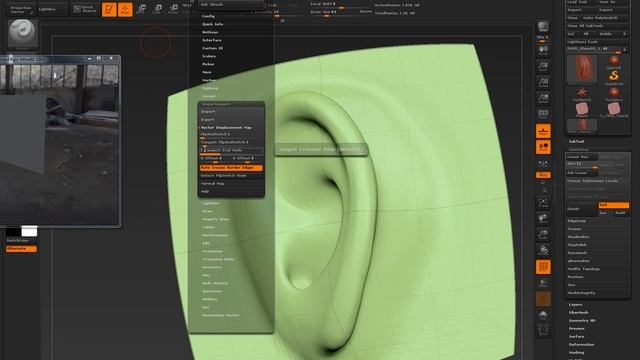640x360 pixels.
Task: Select the Rotate tool in top shelf
Action: tap(173, 9)
